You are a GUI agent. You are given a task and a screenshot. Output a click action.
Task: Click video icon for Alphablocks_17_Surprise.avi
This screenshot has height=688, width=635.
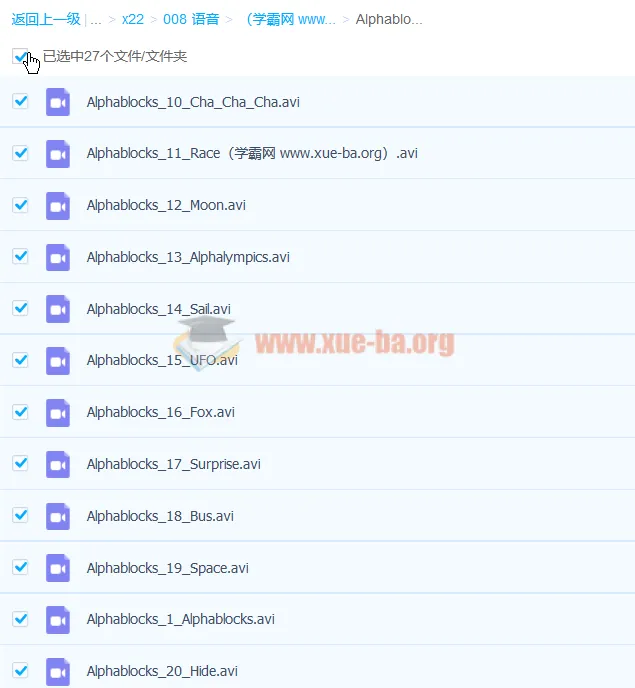(58, 464)
